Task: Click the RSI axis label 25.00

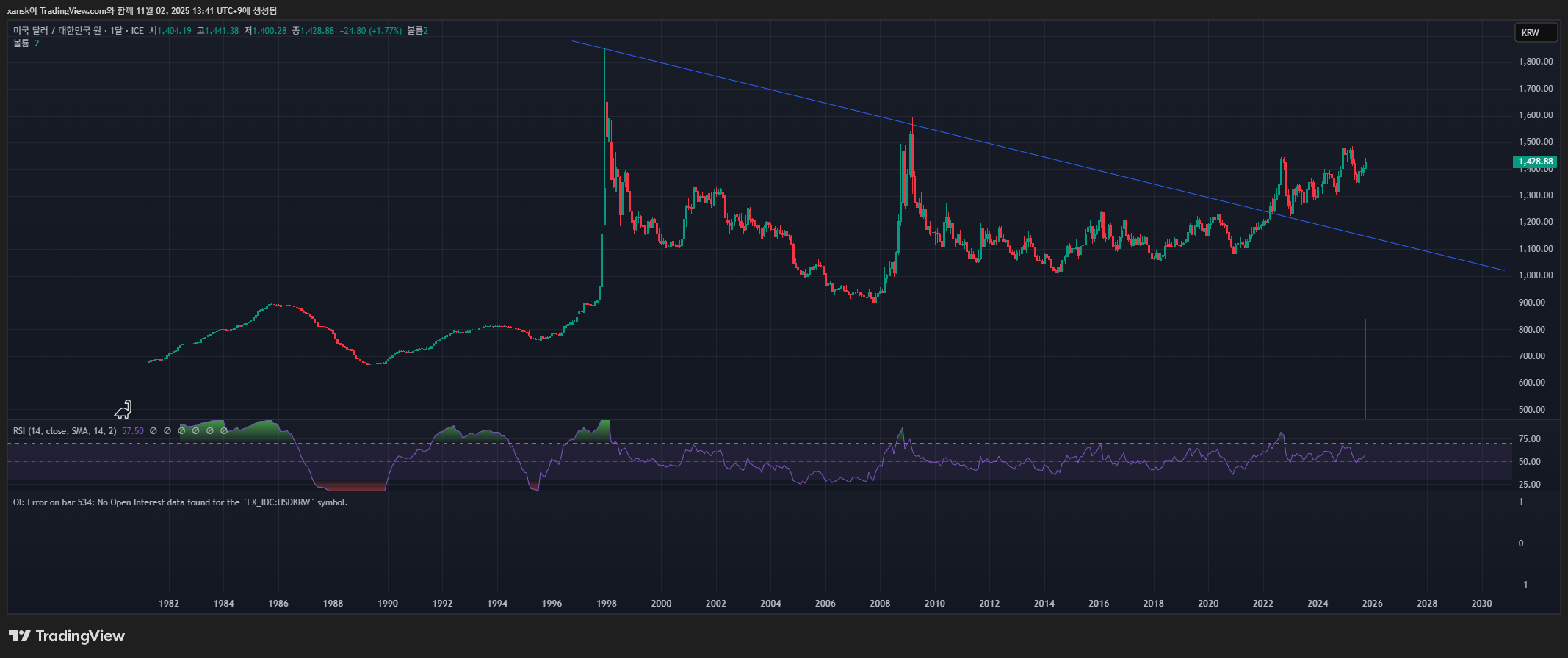Action: pyautogui.click(x=1530, y=485)
